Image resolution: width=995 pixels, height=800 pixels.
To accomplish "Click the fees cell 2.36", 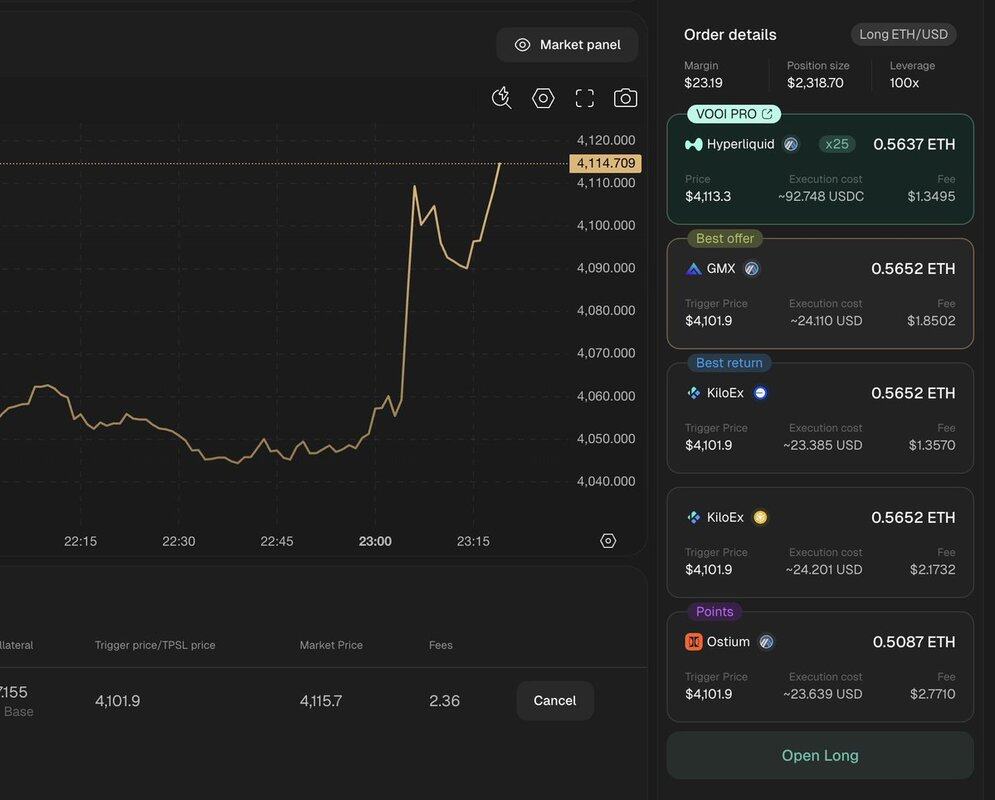I will click(444, 701).
